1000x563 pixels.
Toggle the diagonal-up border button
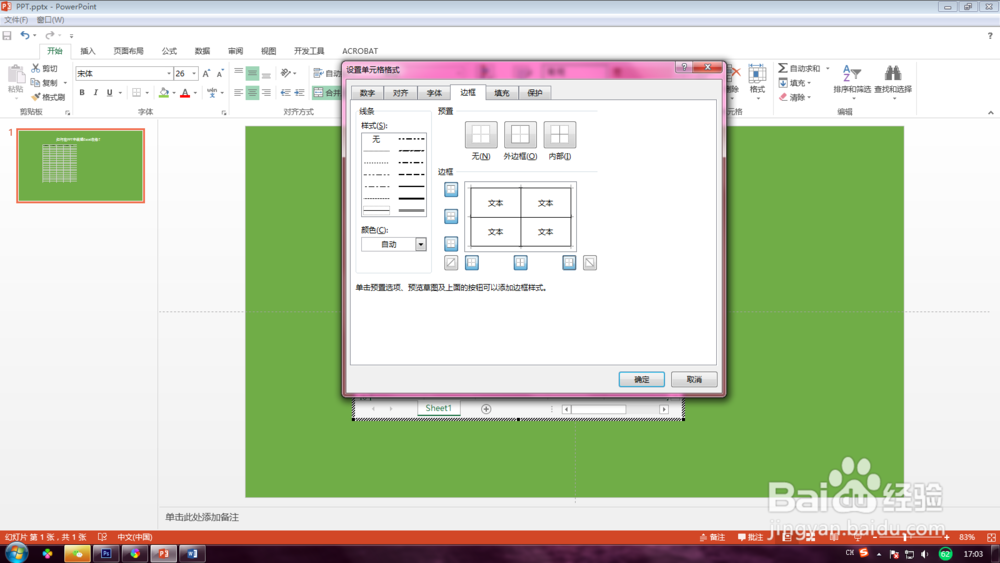(x=451, y=263)
